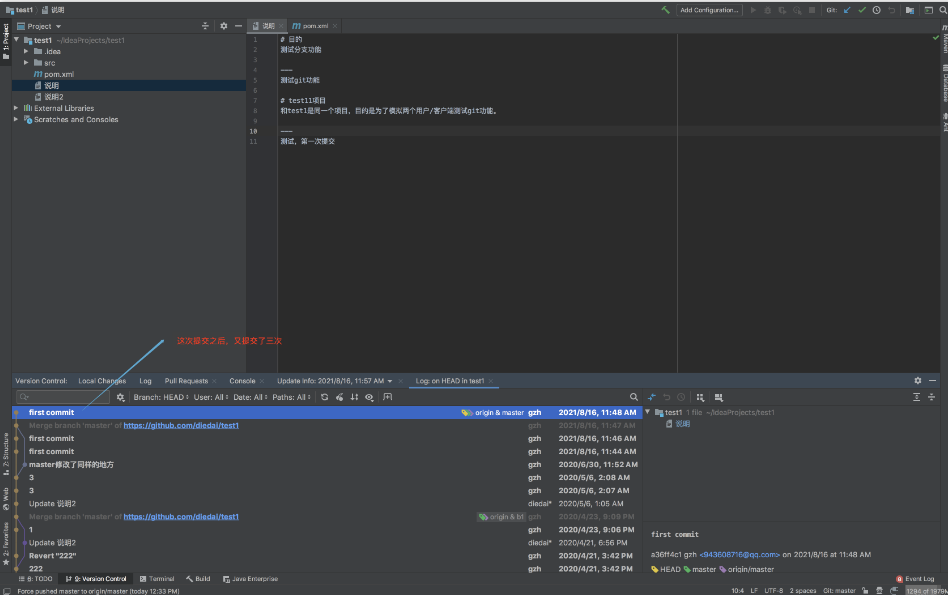Expand the src folder in Project tree
Image resolution: width=948 pixels, height=595 pixels.
[x=26, y=62]
